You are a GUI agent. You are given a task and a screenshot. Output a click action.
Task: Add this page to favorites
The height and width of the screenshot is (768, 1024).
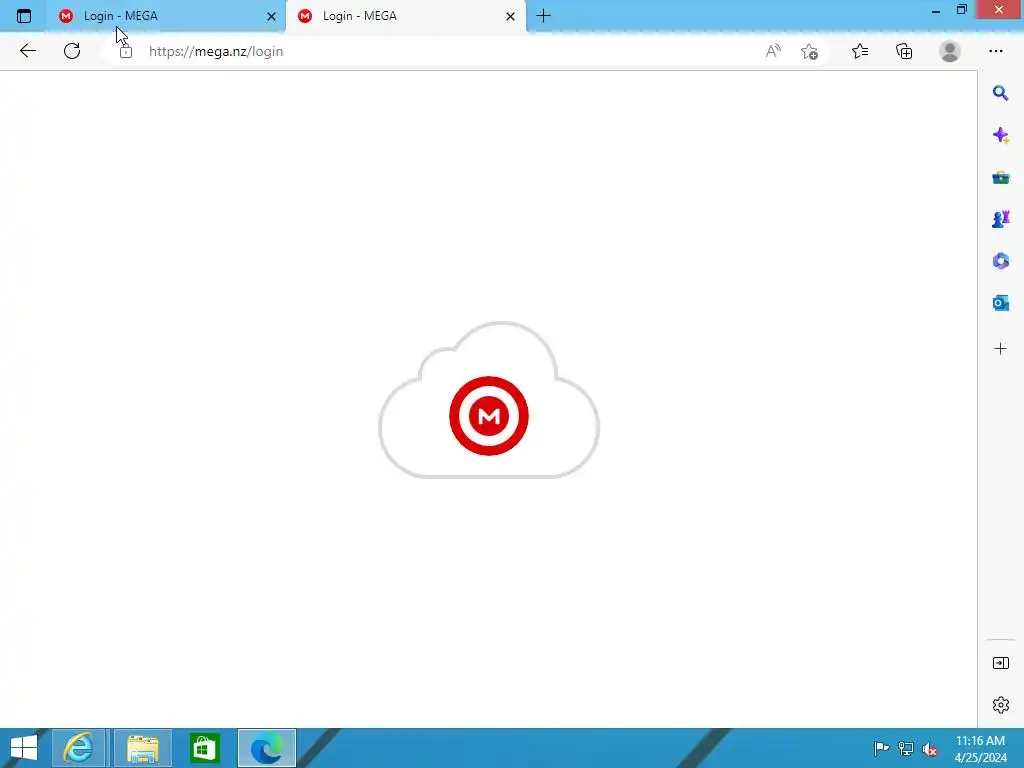pyautogui.click(x=810, y=52)
